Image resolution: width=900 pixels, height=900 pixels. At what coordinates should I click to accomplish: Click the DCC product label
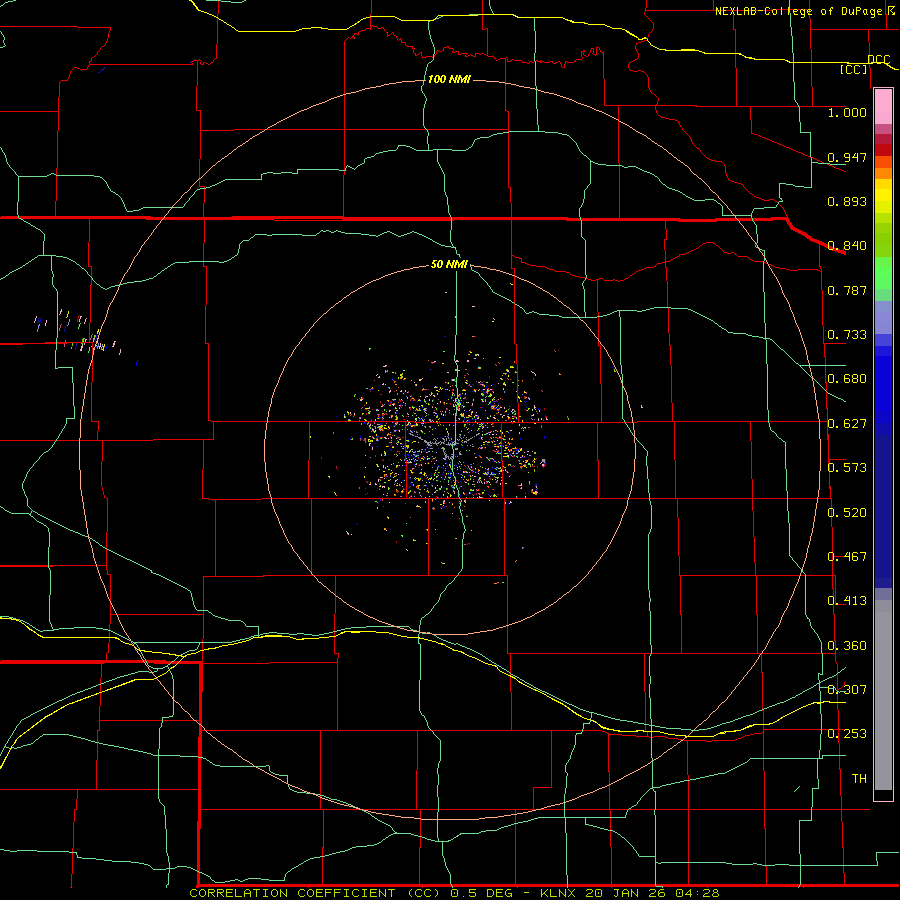point(879,60)
